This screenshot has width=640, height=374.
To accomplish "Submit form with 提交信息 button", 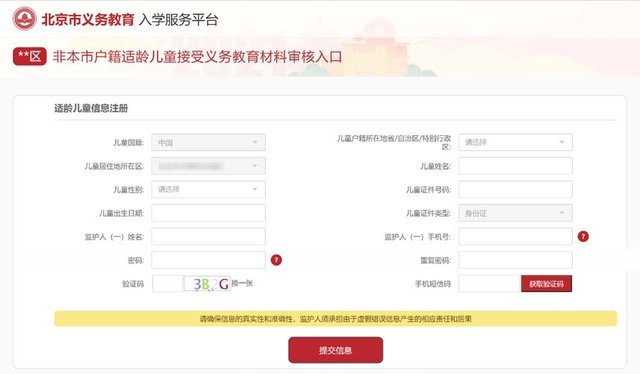I will (x=336, y=350).
